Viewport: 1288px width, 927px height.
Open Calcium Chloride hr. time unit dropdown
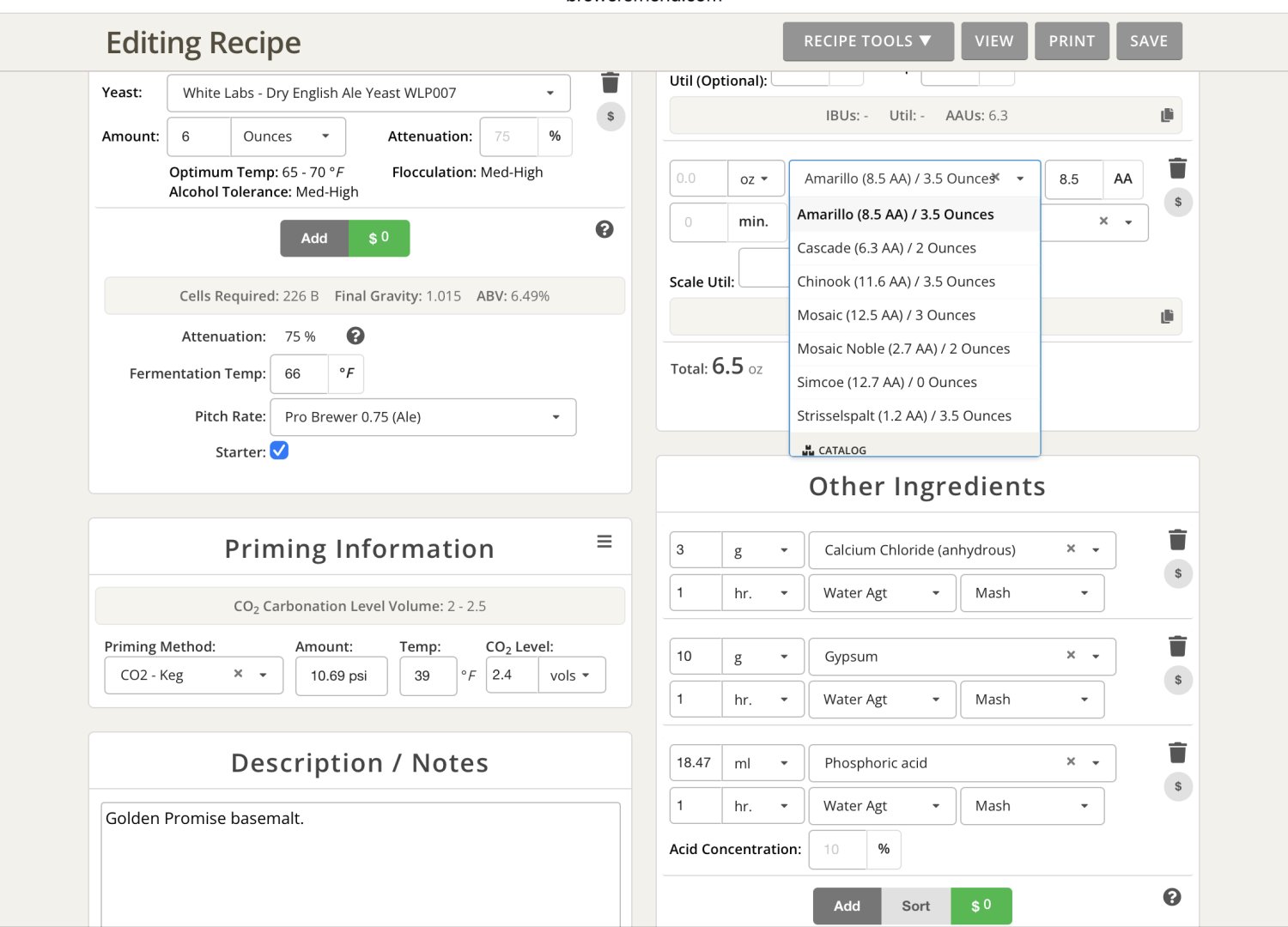point(762,593)
